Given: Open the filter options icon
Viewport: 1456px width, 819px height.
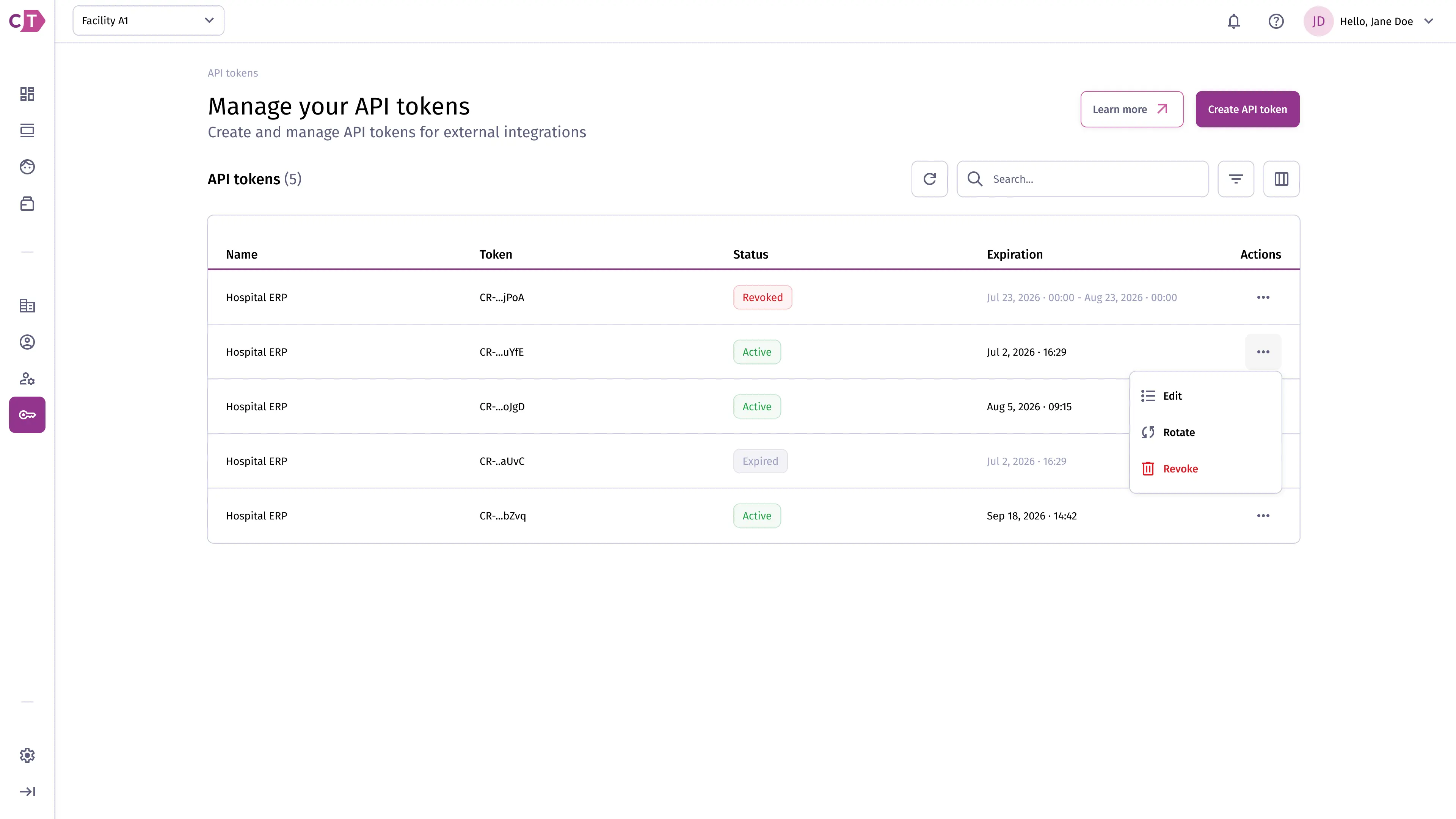Looking at the screenshot, I should (x=1236, y=179).
